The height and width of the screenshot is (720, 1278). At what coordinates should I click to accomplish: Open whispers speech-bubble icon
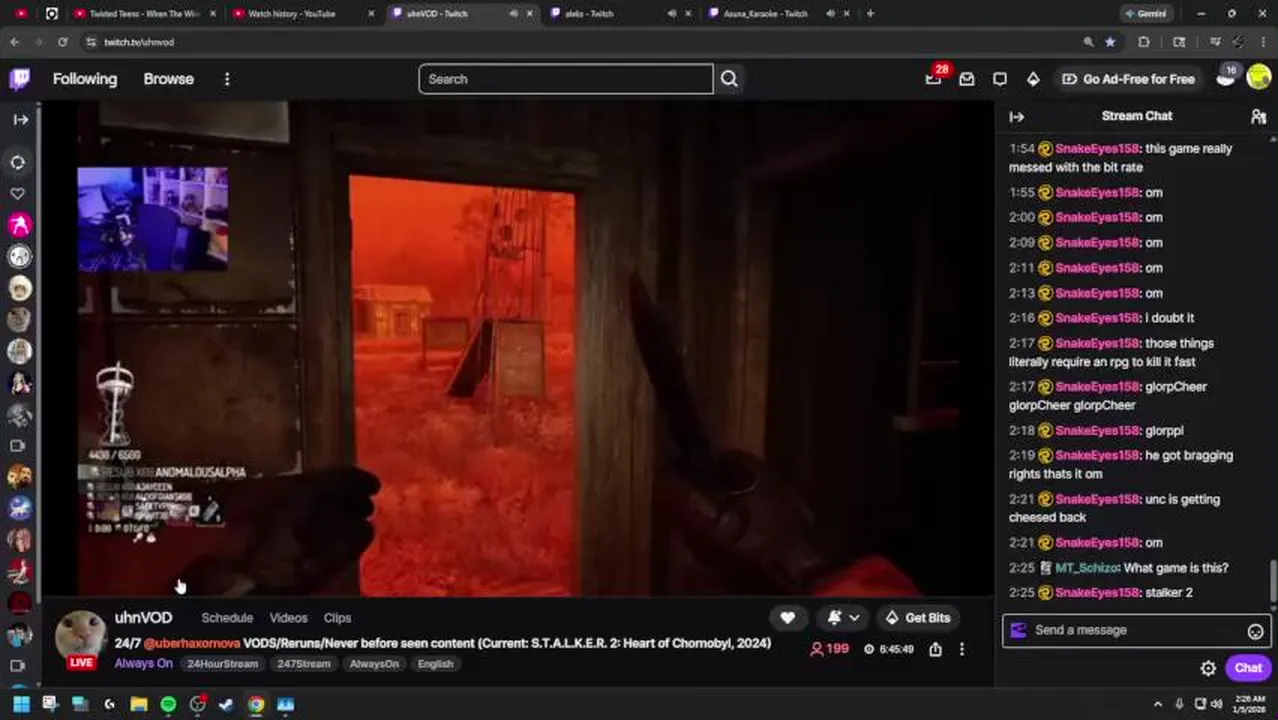click(1000, 79)
